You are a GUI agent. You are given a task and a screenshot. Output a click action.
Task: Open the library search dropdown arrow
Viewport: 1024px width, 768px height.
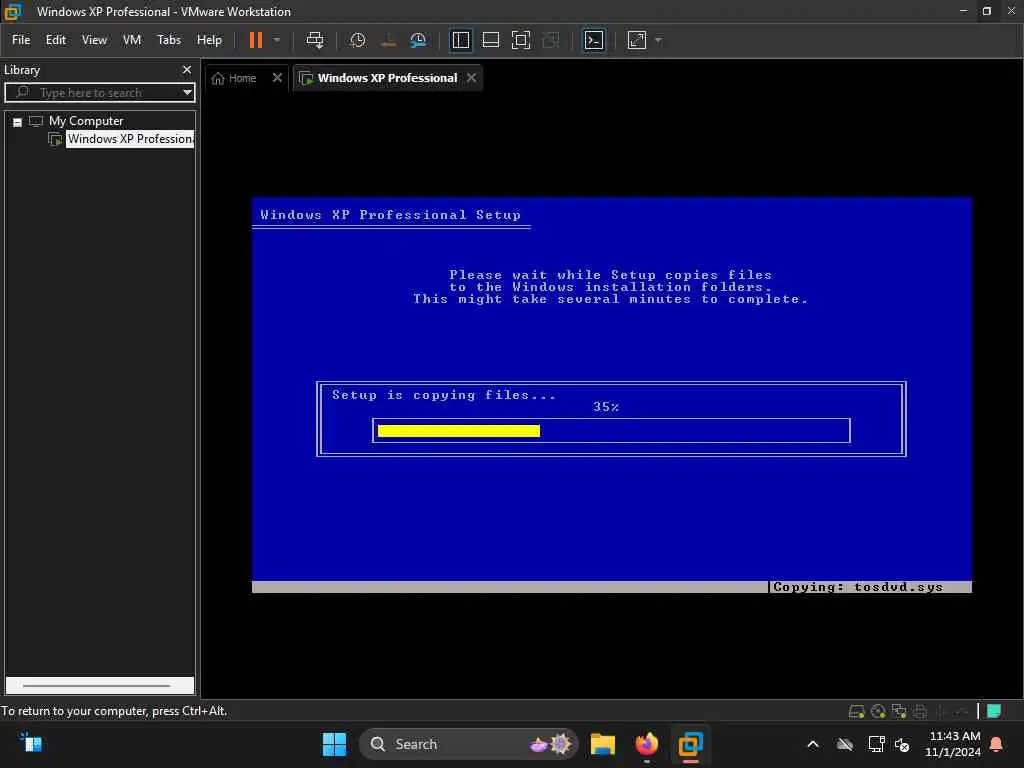[x=187, y=93]
